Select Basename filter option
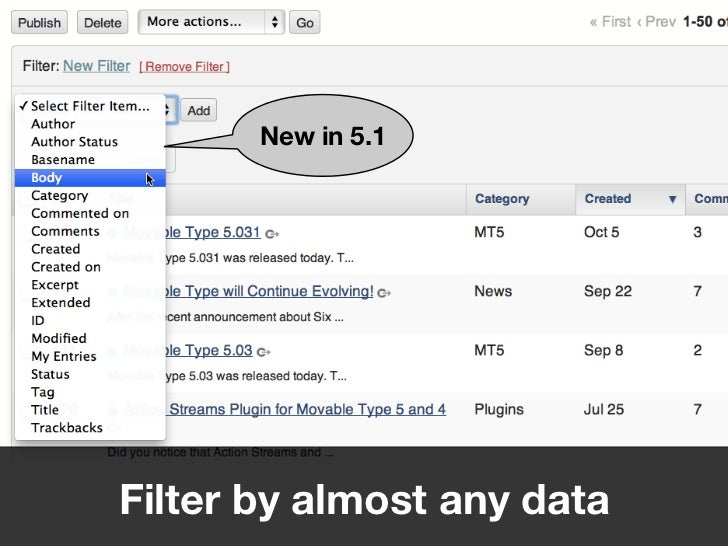 click(90, 160)
